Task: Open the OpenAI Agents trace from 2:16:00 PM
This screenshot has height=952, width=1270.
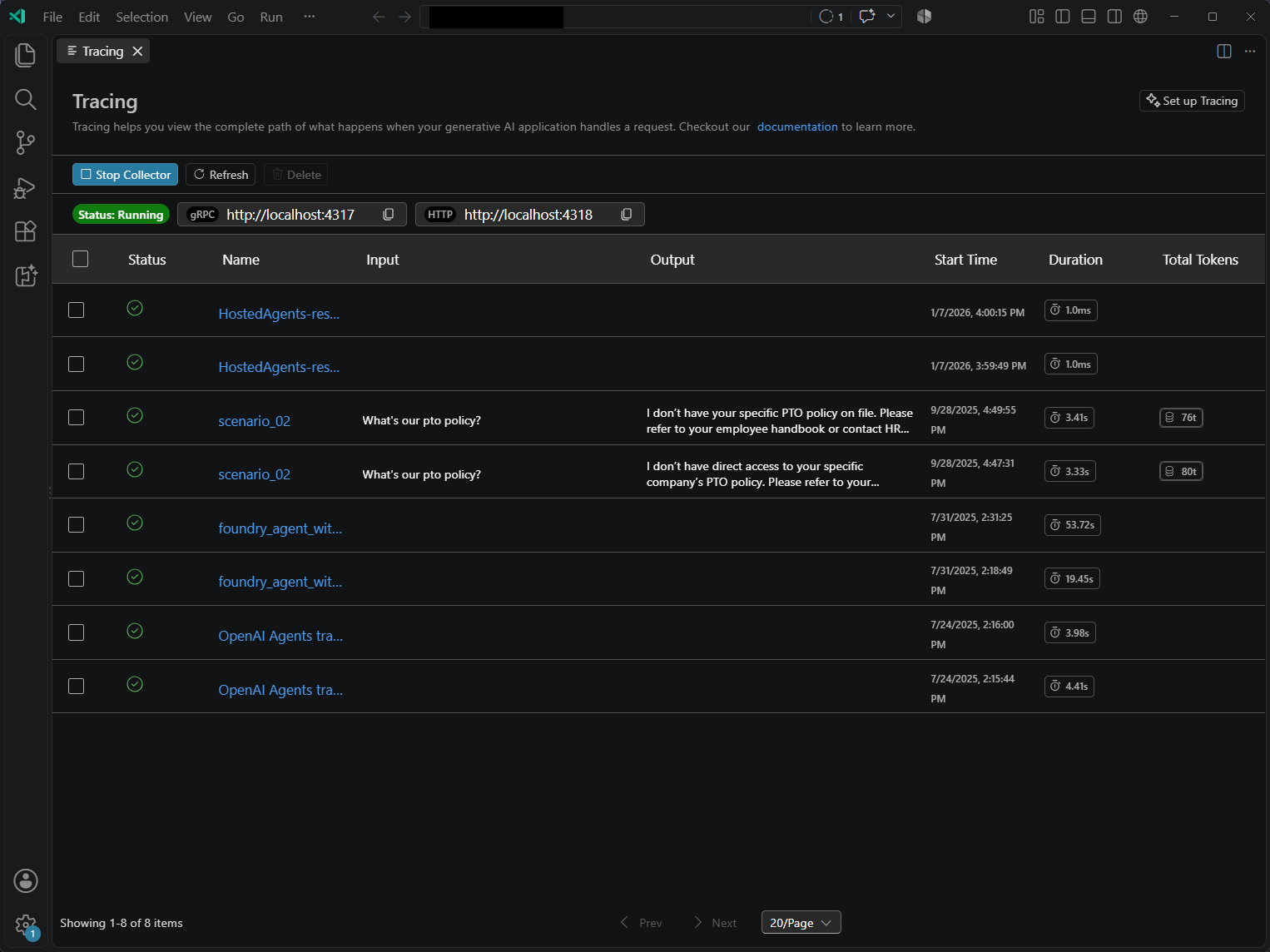Action: pyautogui.click(x=280, y=636)
